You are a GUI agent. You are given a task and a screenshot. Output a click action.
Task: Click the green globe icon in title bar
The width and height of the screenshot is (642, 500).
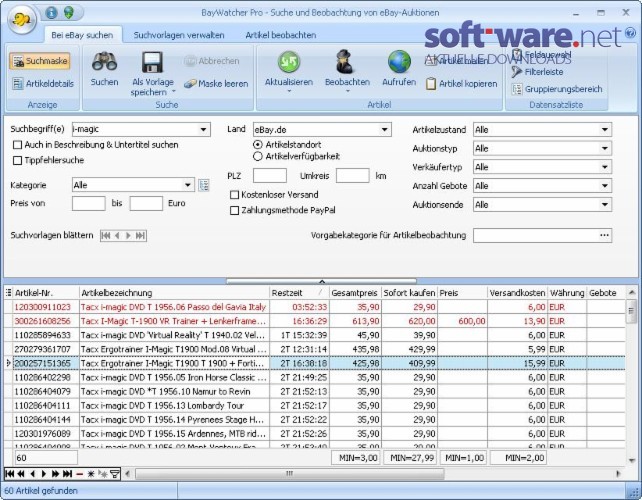pyautogui.click(x=68, y=13)
